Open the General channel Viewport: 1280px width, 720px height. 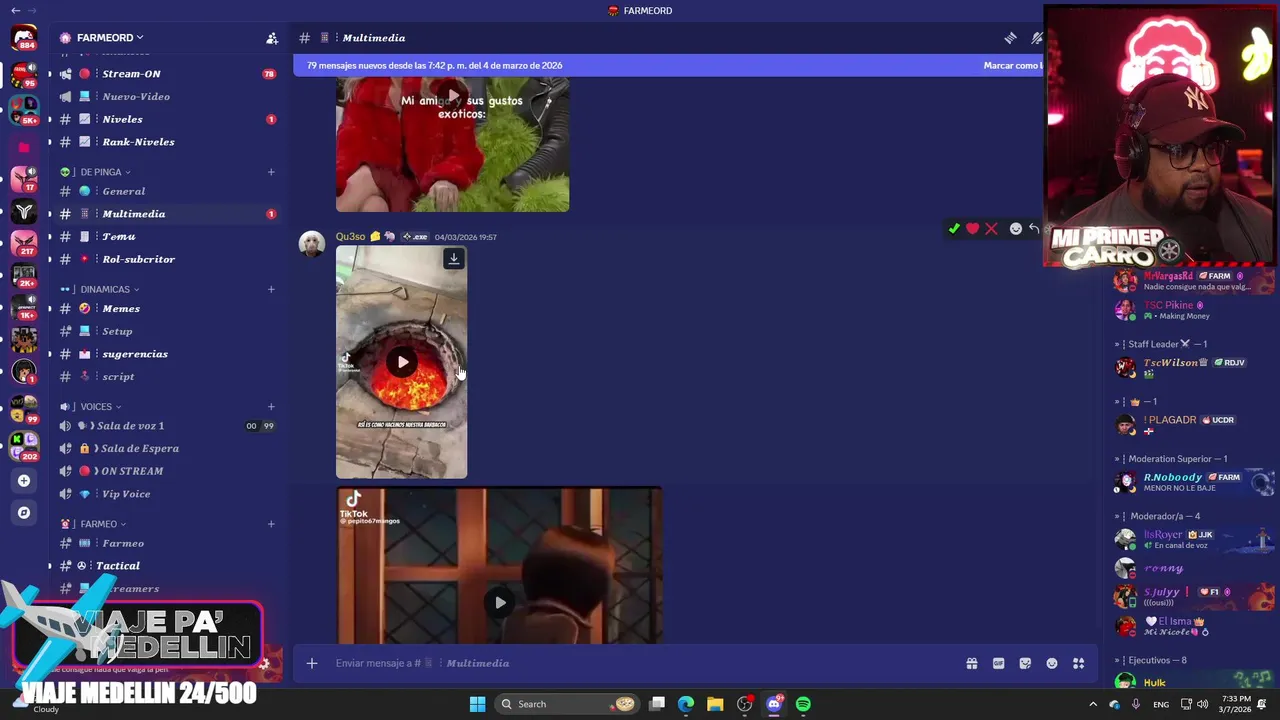[x=167, y=191]
